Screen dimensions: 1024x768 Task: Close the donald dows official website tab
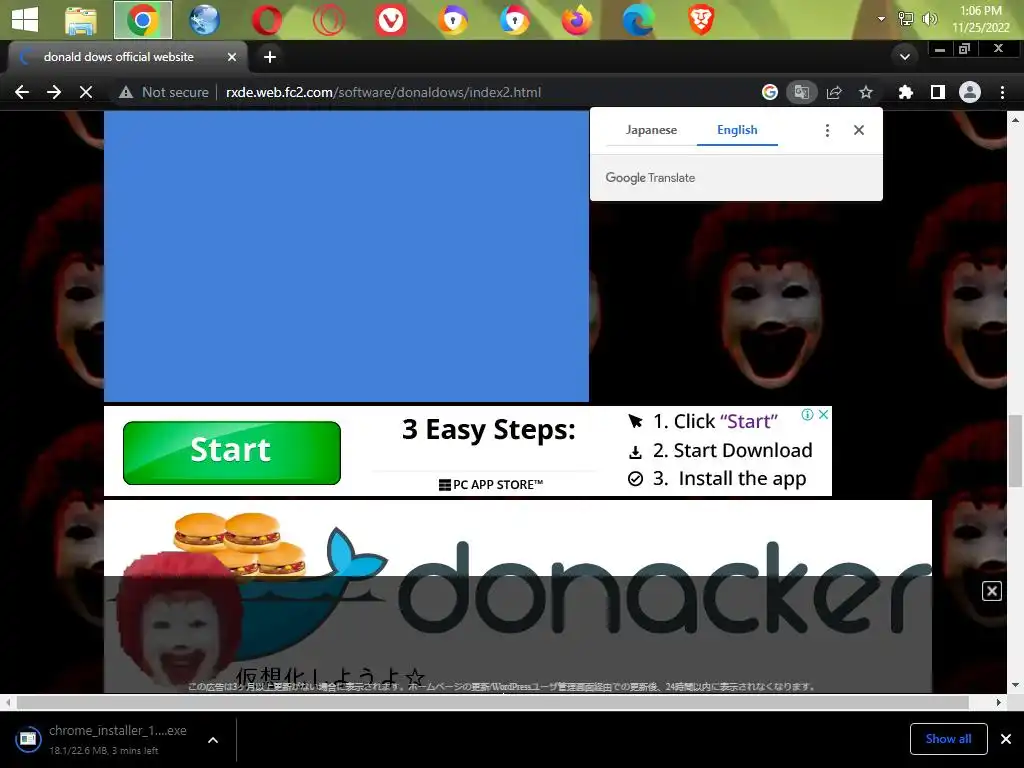coord(232,57)
